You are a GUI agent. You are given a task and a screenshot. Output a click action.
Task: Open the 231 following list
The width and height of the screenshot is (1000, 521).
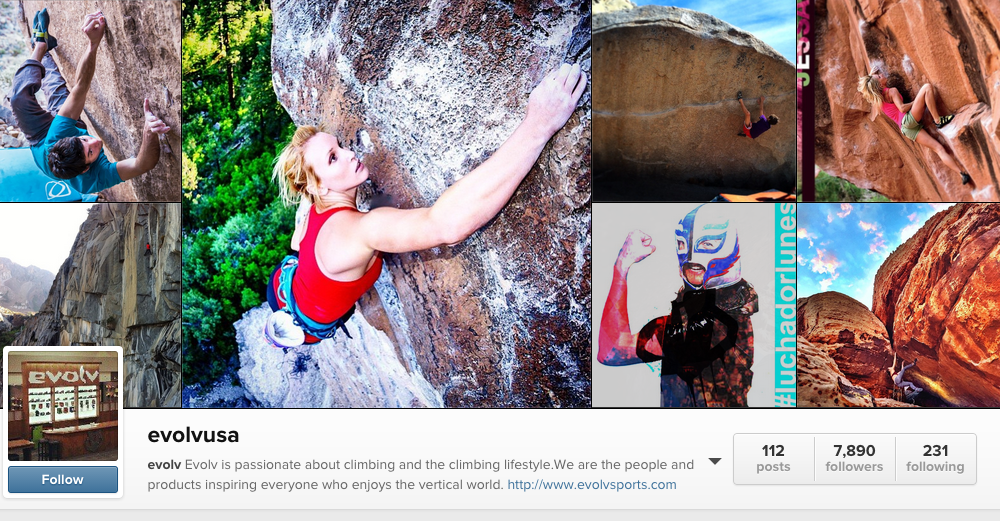point(935,459)
